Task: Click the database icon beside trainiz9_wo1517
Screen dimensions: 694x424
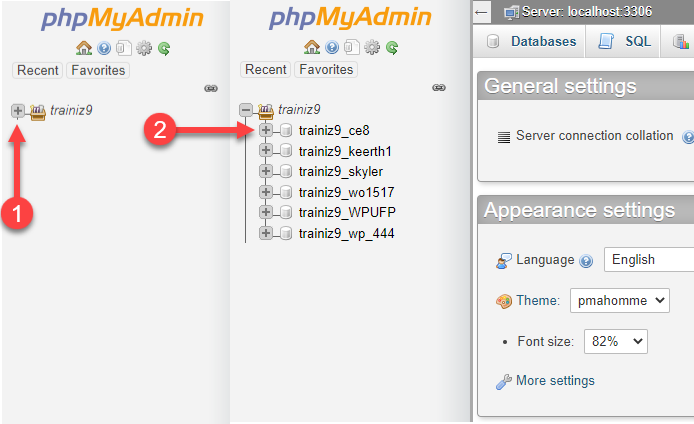Action: coord(286,192)
